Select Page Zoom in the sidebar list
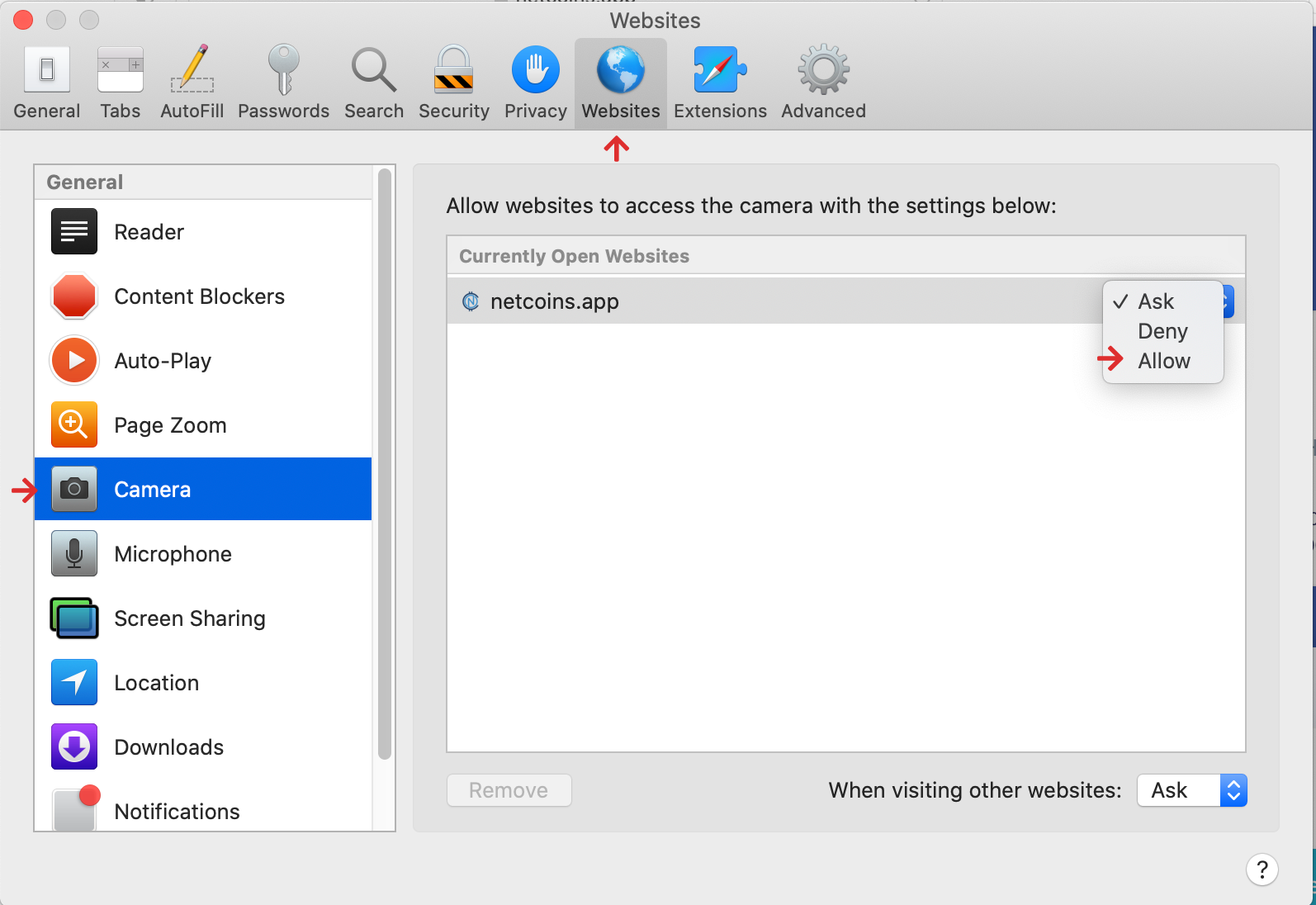Screen dimensions: 1316x905 203,425
